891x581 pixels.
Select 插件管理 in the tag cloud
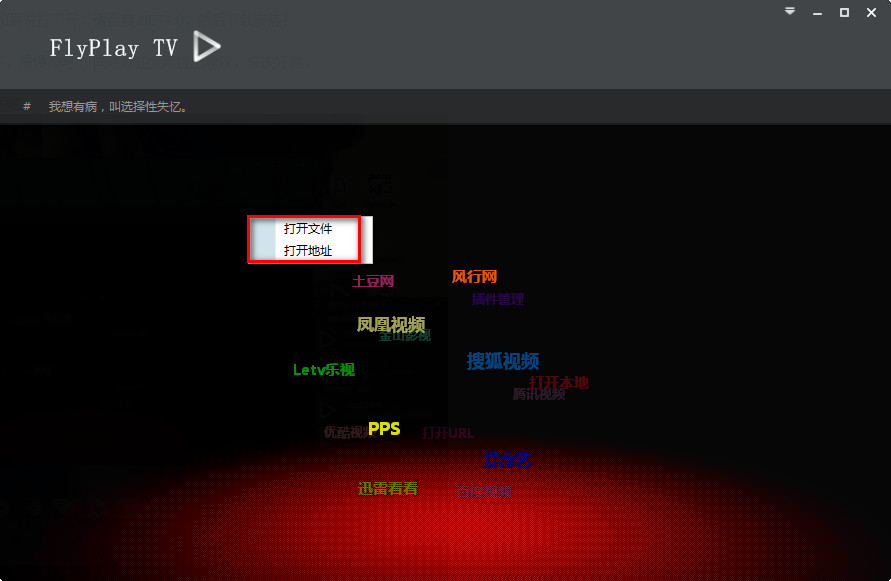pyautogui.click(x=498, y=299)
